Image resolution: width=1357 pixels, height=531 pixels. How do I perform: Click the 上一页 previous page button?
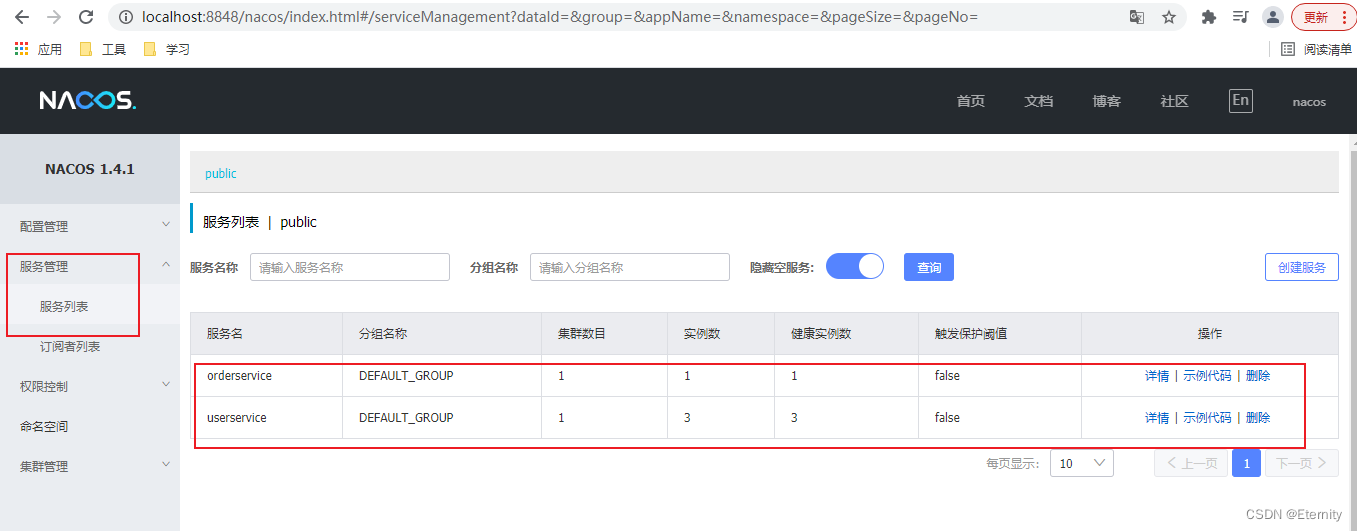[x=1190, y=463]
